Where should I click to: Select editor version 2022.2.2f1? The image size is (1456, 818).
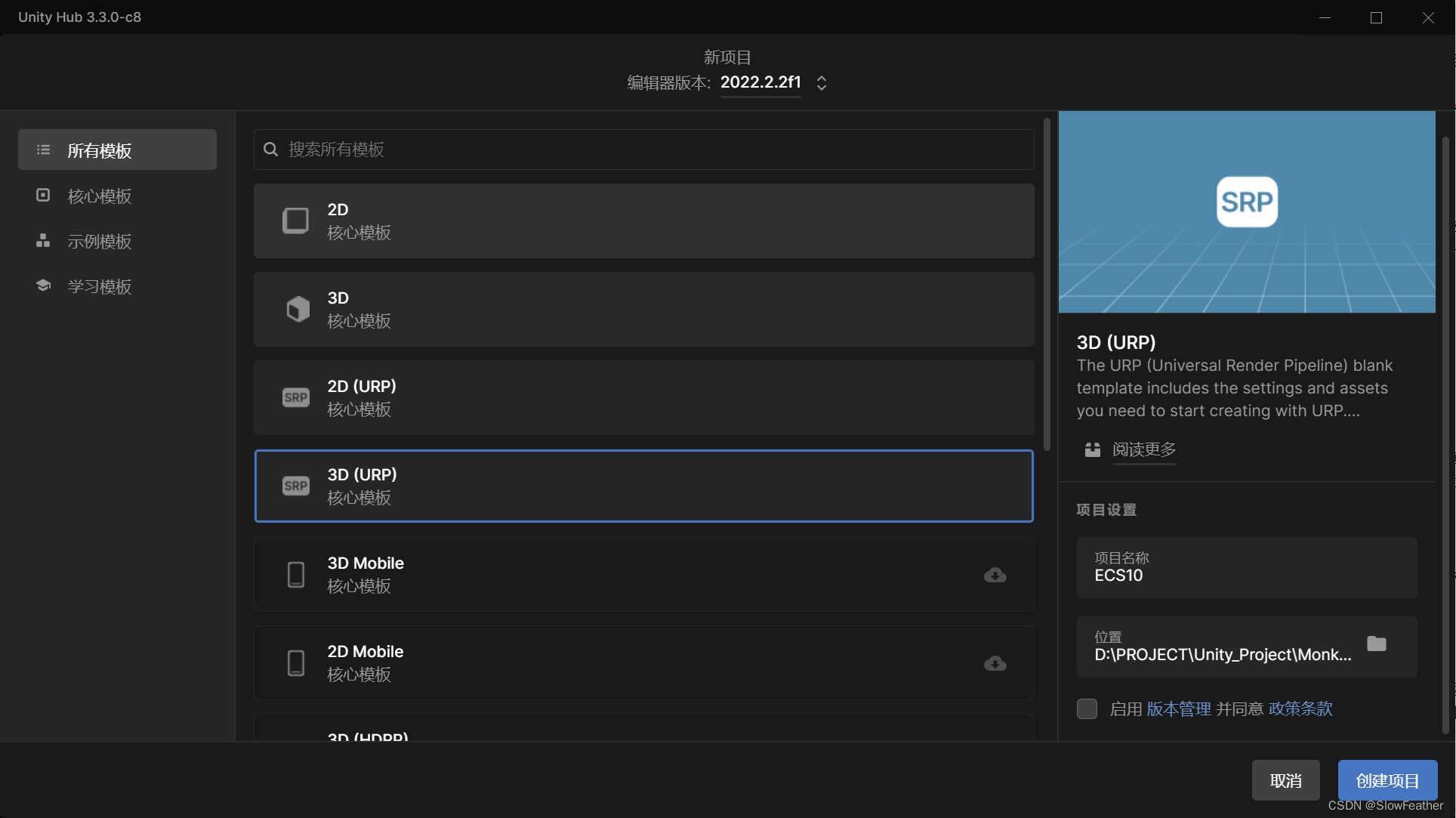coord(760,82)
